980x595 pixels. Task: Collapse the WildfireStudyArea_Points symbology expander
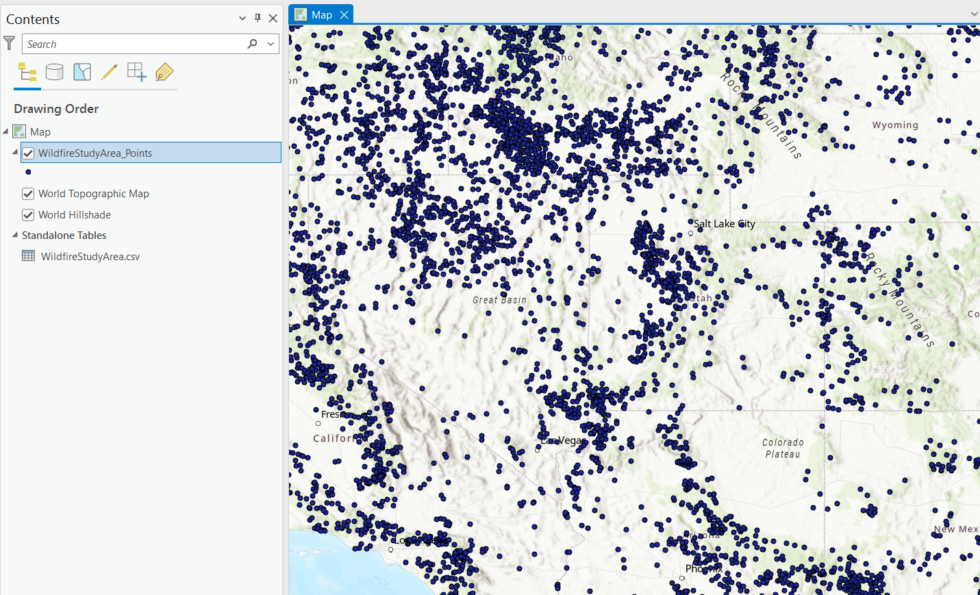[x=16, y=152]
